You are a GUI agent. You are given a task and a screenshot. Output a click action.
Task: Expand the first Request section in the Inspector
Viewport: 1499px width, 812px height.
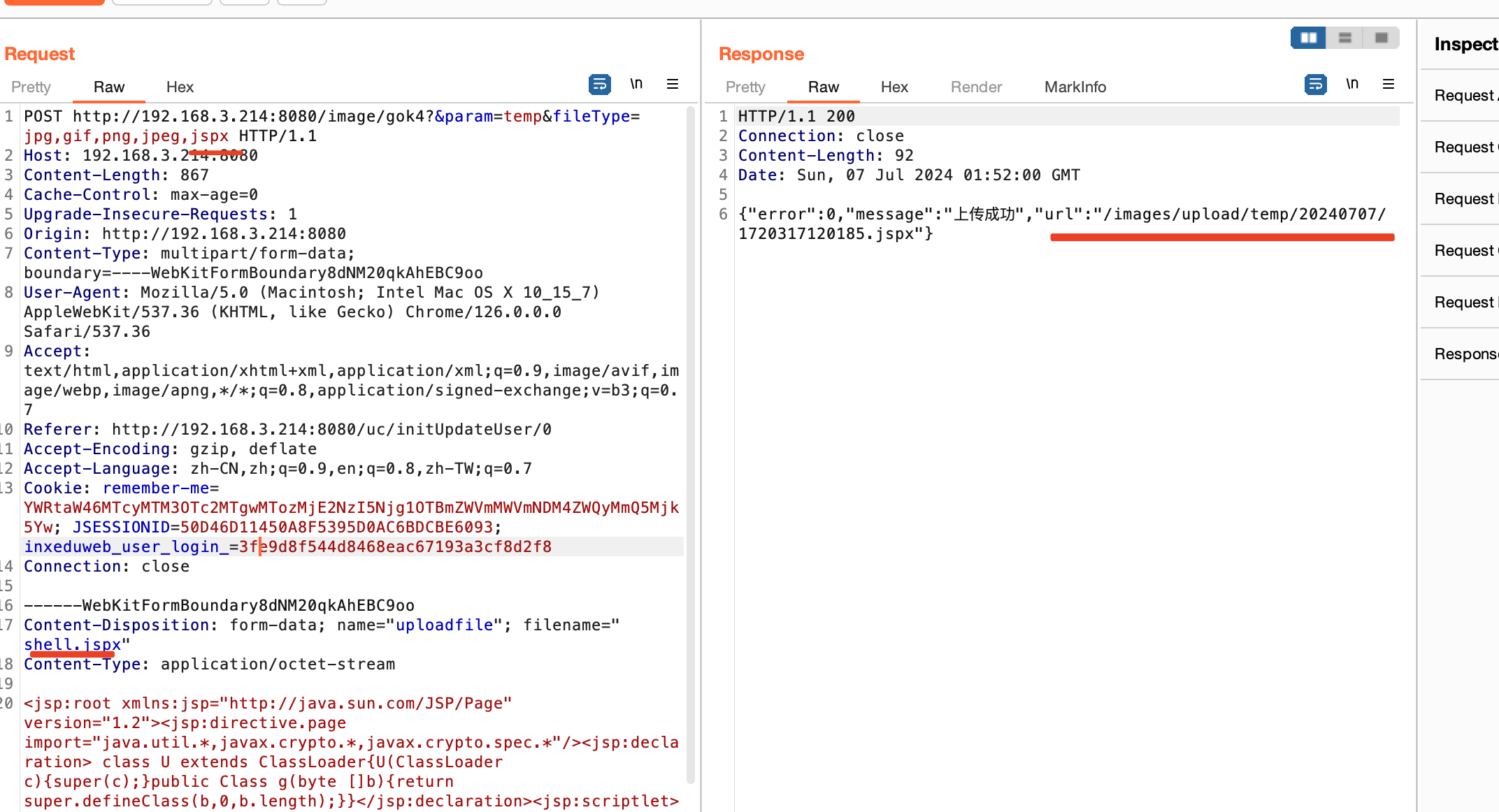pyautogui.click(x=1464, y=96)
